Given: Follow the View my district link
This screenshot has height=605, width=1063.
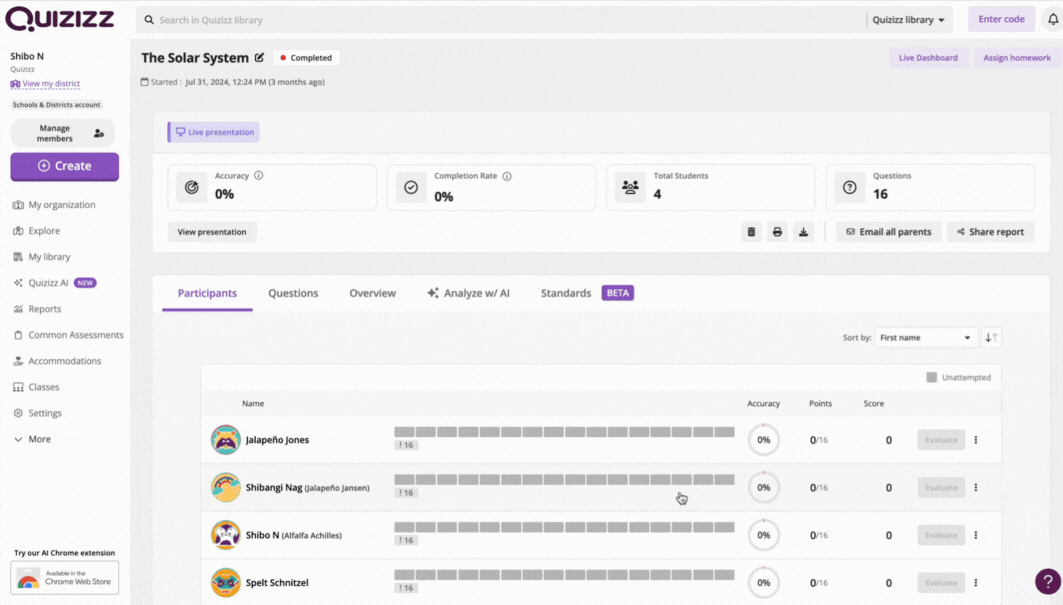Looking at the screenshot, I should pos(45,83).
